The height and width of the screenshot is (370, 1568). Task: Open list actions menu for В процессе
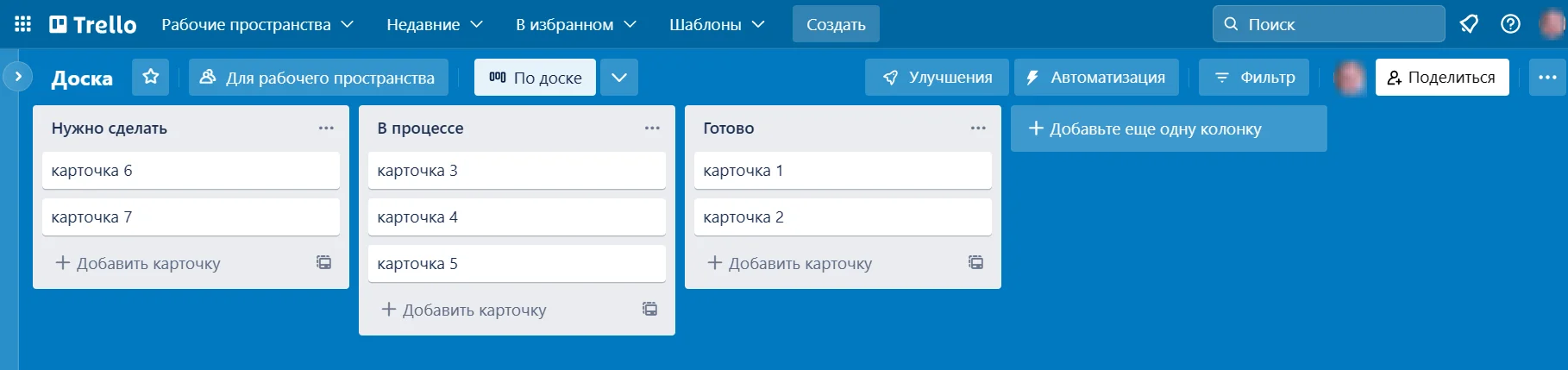point(652,128)
